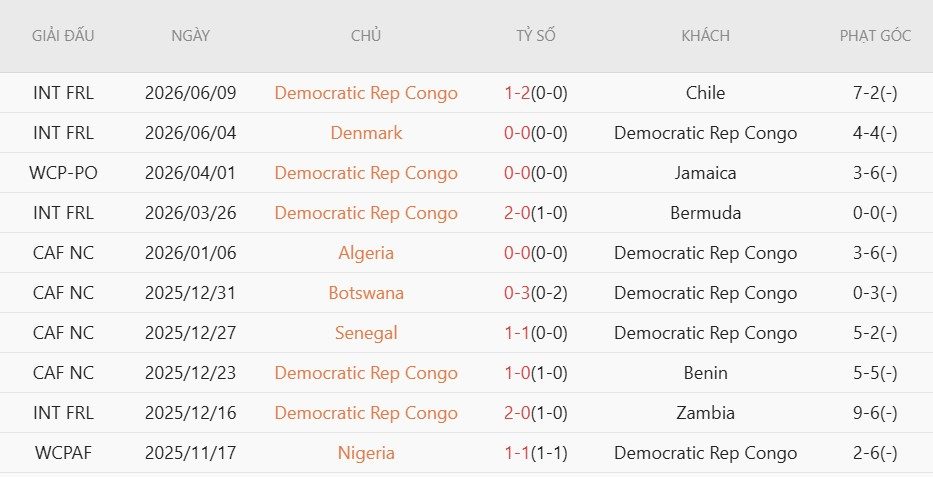
Task: Open the 0-3 score of Botswana match
Action: coord(517,293)
